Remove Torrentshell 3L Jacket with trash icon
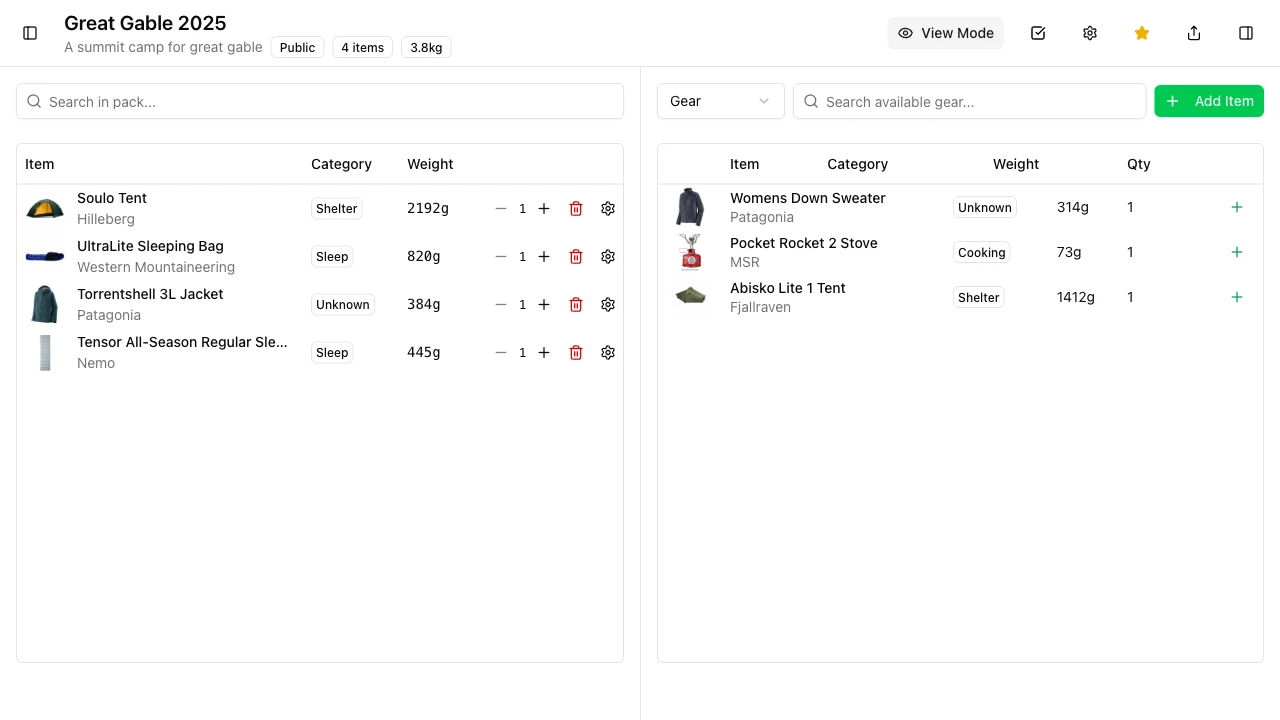Image resolution: width=1280 pixels, height=720 pixels. pyautogui.click(x=576, y=304)
